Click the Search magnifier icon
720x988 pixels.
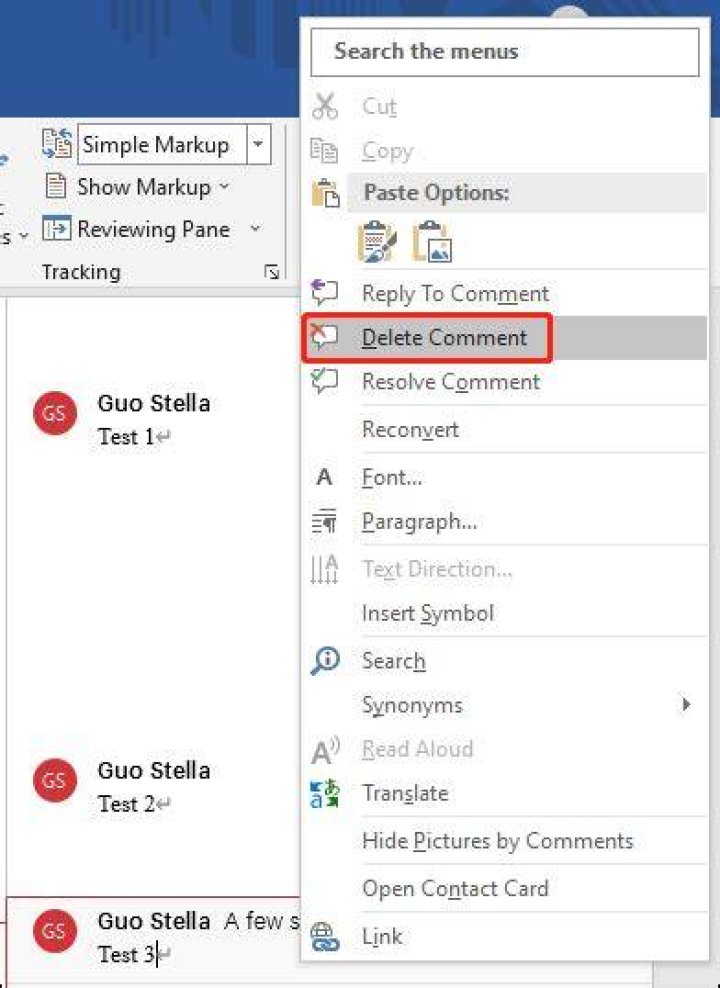325,661
